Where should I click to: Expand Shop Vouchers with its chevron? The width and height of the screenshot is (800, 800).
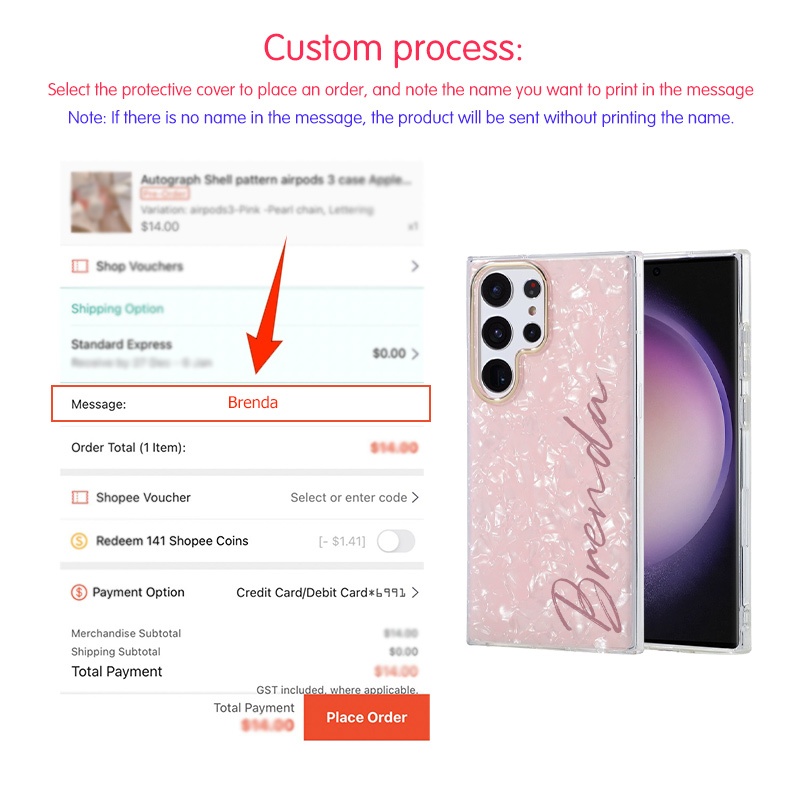tap(415, 266)
